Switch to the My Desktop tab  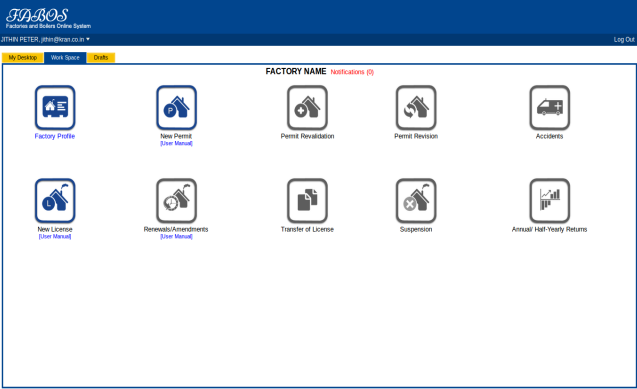[23, 58]
